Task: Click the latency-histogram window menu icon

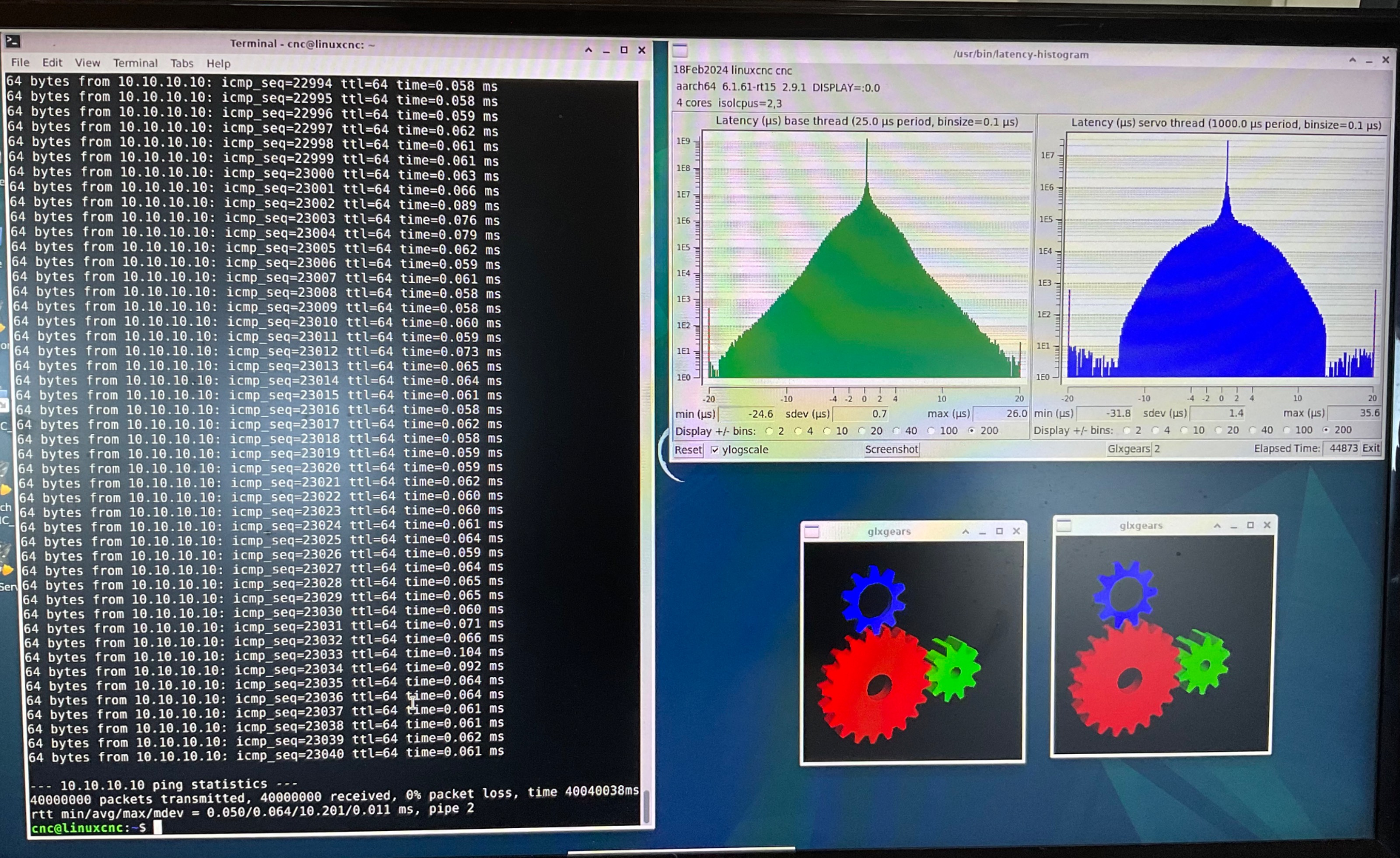Action: tap(680, 51)
